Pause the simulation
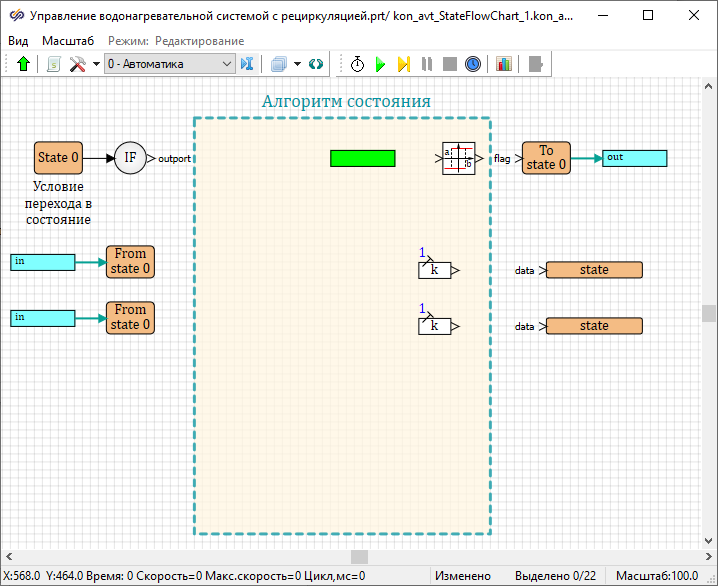718x586 pixels. [427, 64]
